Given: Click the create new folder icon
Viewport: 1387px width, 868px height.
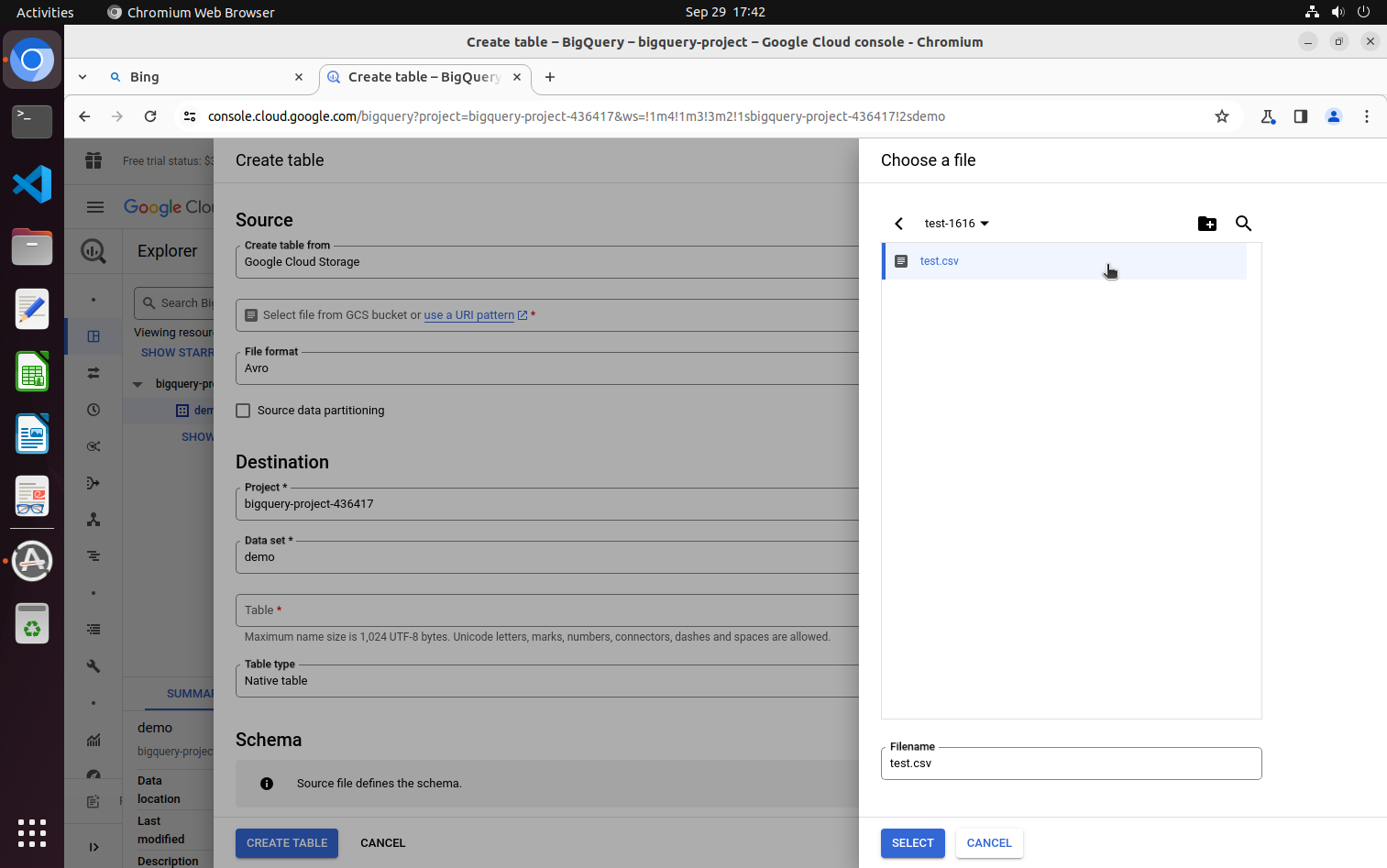Looking at the screenshot, I should click(1206, 224).
